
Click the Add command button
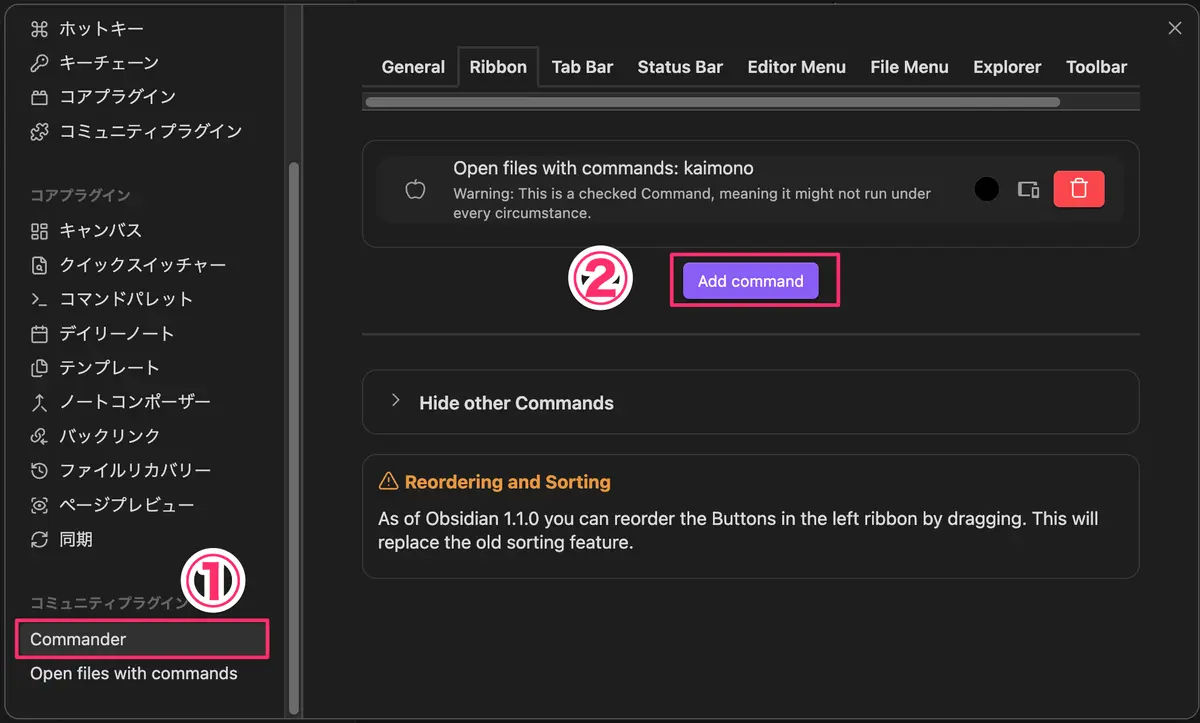click(x=751, y=281)
